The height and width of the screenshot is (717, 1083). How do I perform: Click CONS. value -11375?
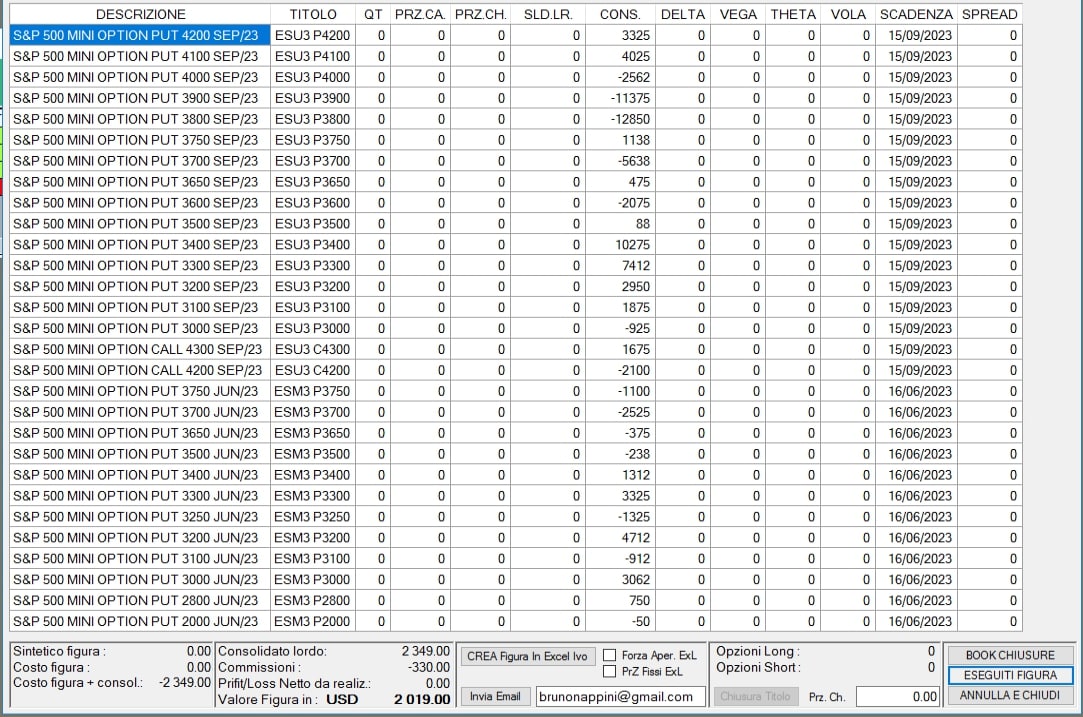620,98
